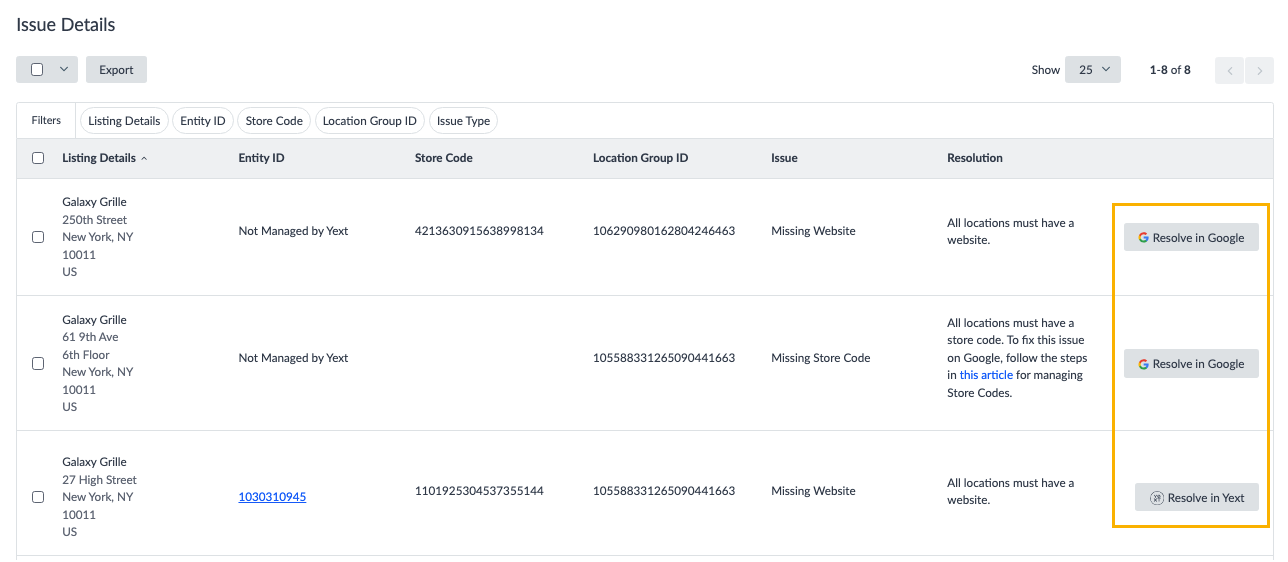Select the 250th Street Galaxy Grille row checkbox
Screen dimensions: 1288x562
(x=38, y=237)
